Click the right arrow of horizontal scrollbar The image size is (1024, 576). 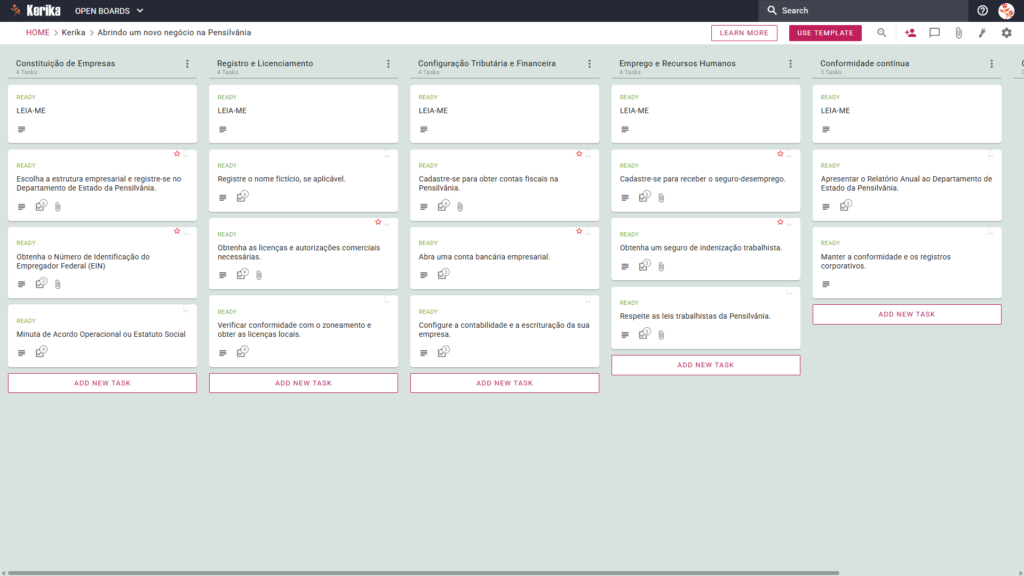point(1020,573)
